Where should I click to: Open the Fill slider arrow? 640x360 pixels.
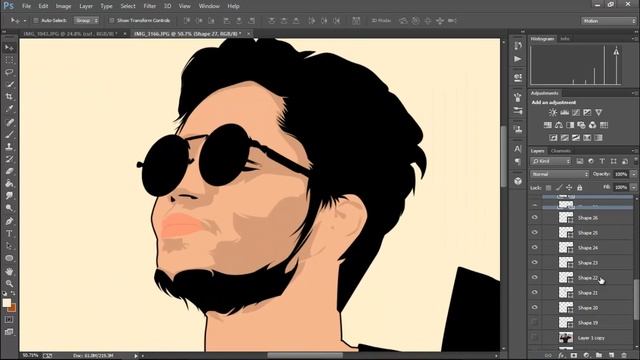(x=633, y=187)
